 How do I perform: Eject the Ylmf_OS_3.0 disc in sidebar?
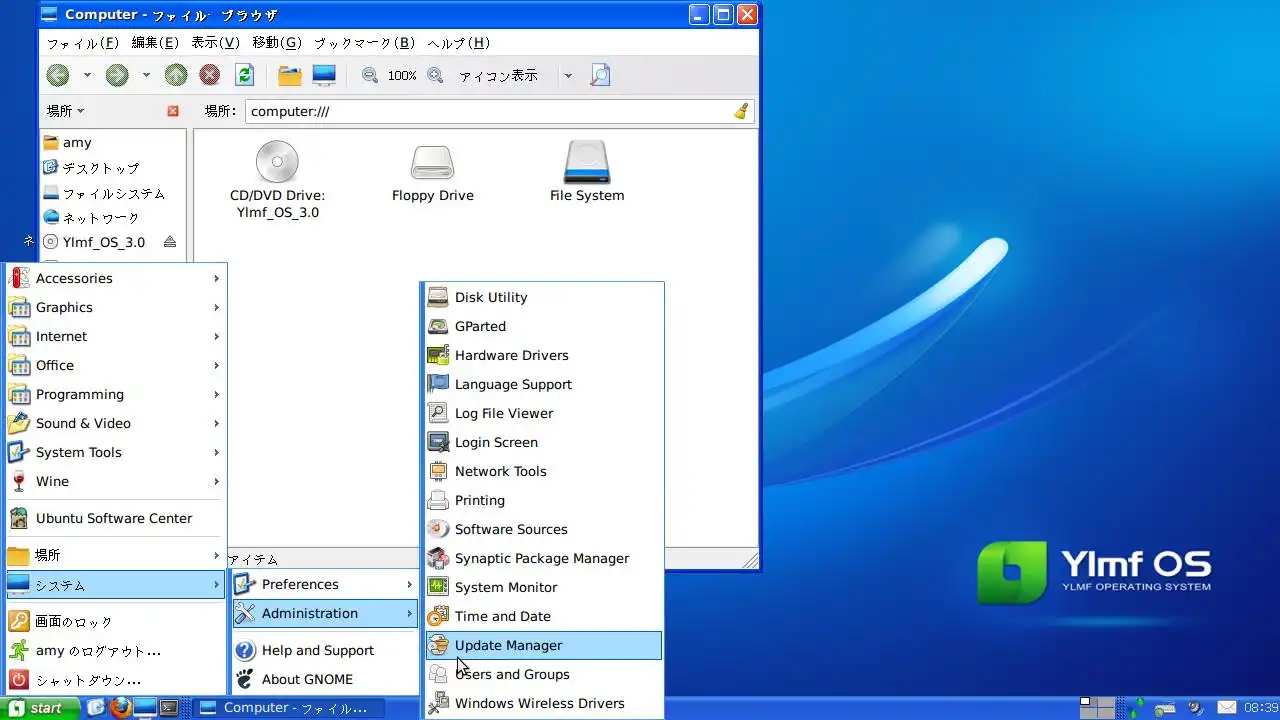(x=169, y=242)
